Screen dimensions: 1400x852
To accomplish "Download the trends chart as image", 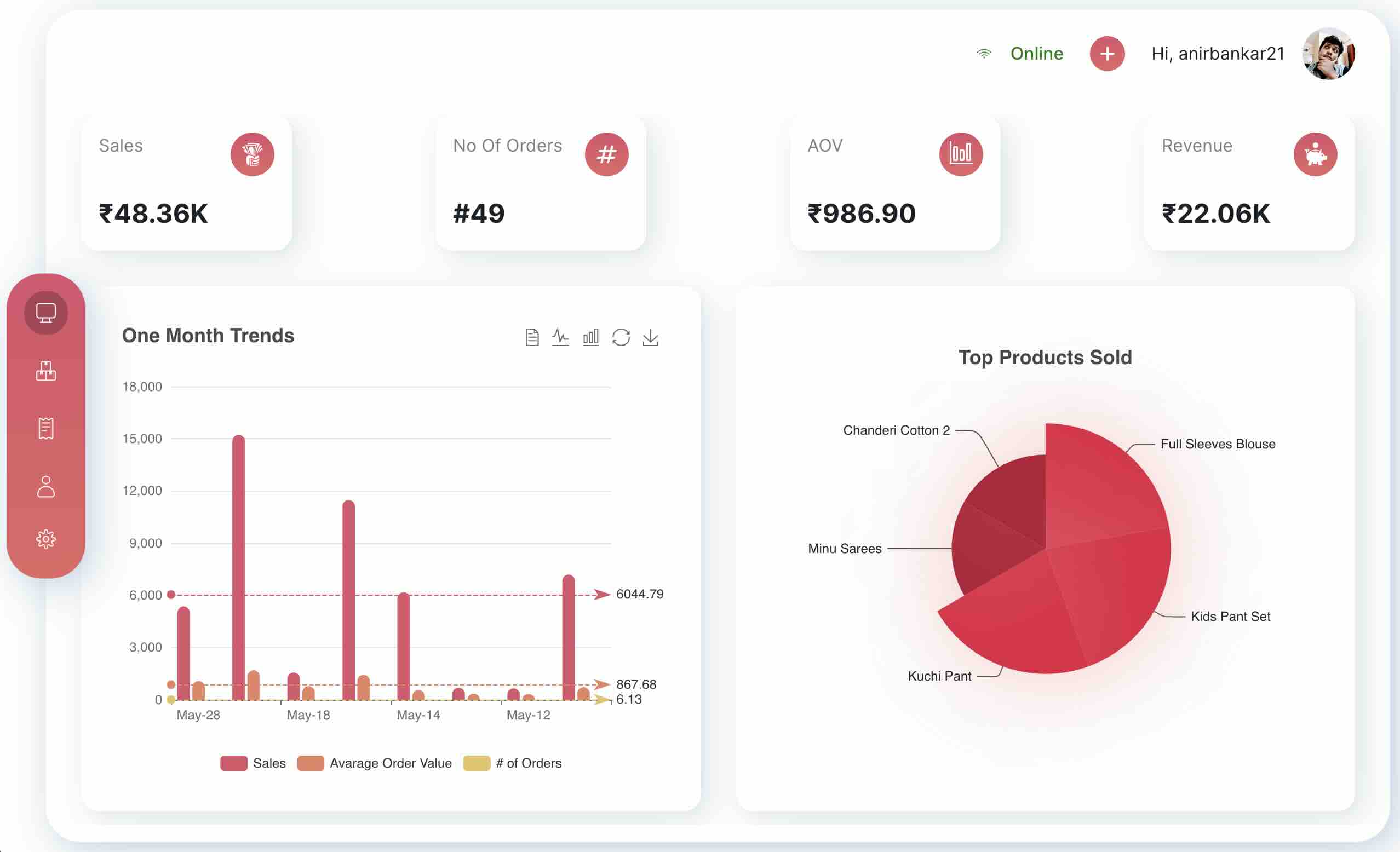I will click(651, 337).
